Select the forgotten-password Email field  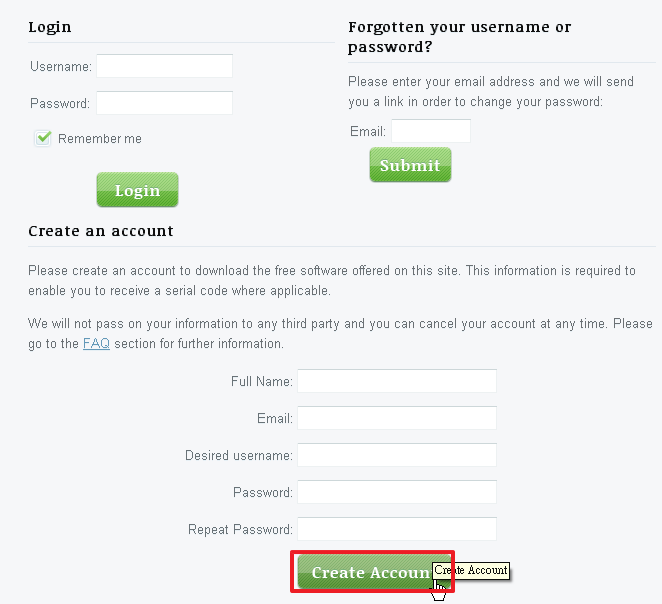coord(431,131)
